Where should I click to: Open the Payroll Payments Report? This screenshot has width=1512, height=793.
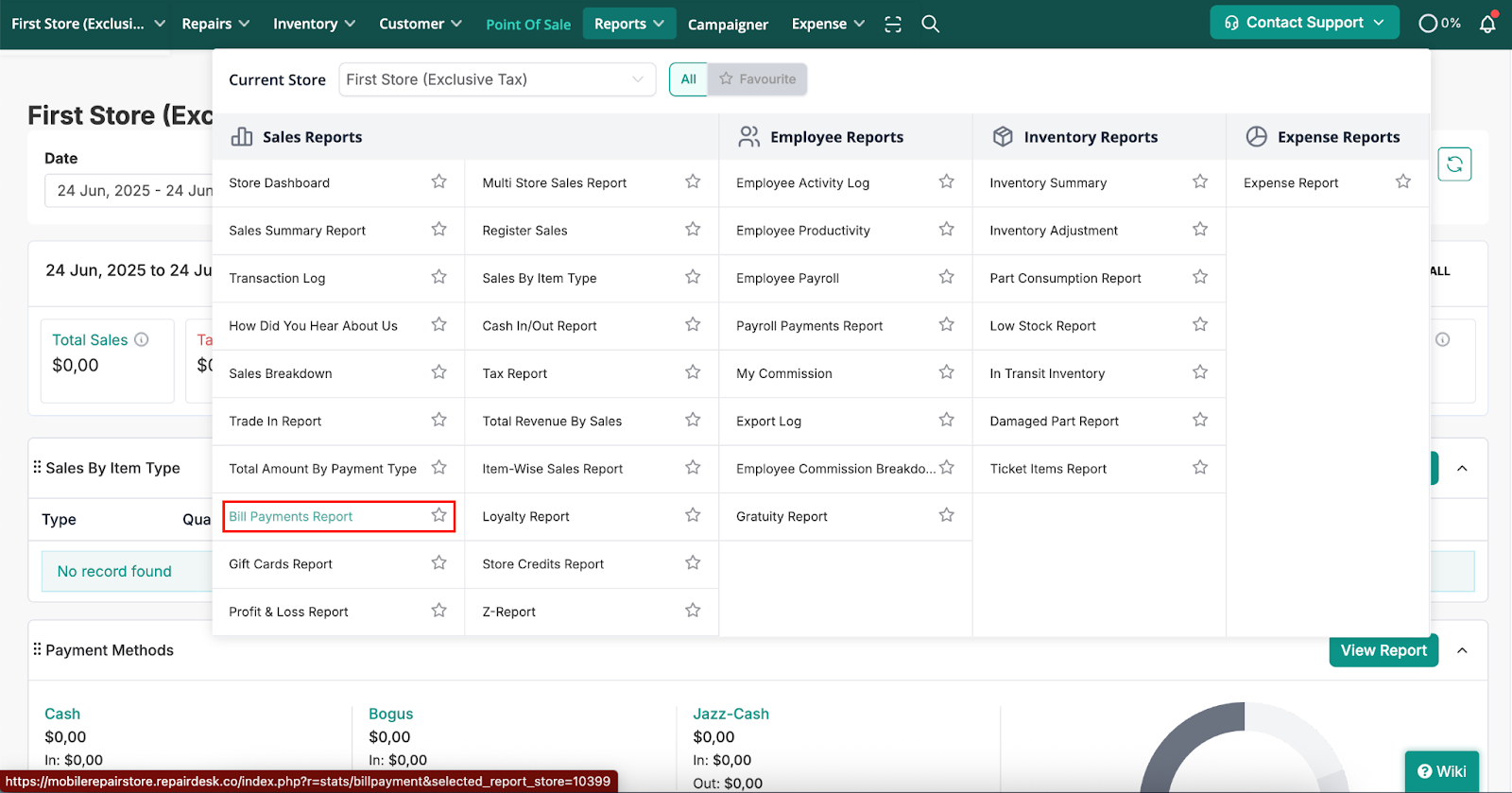(809, 326)
